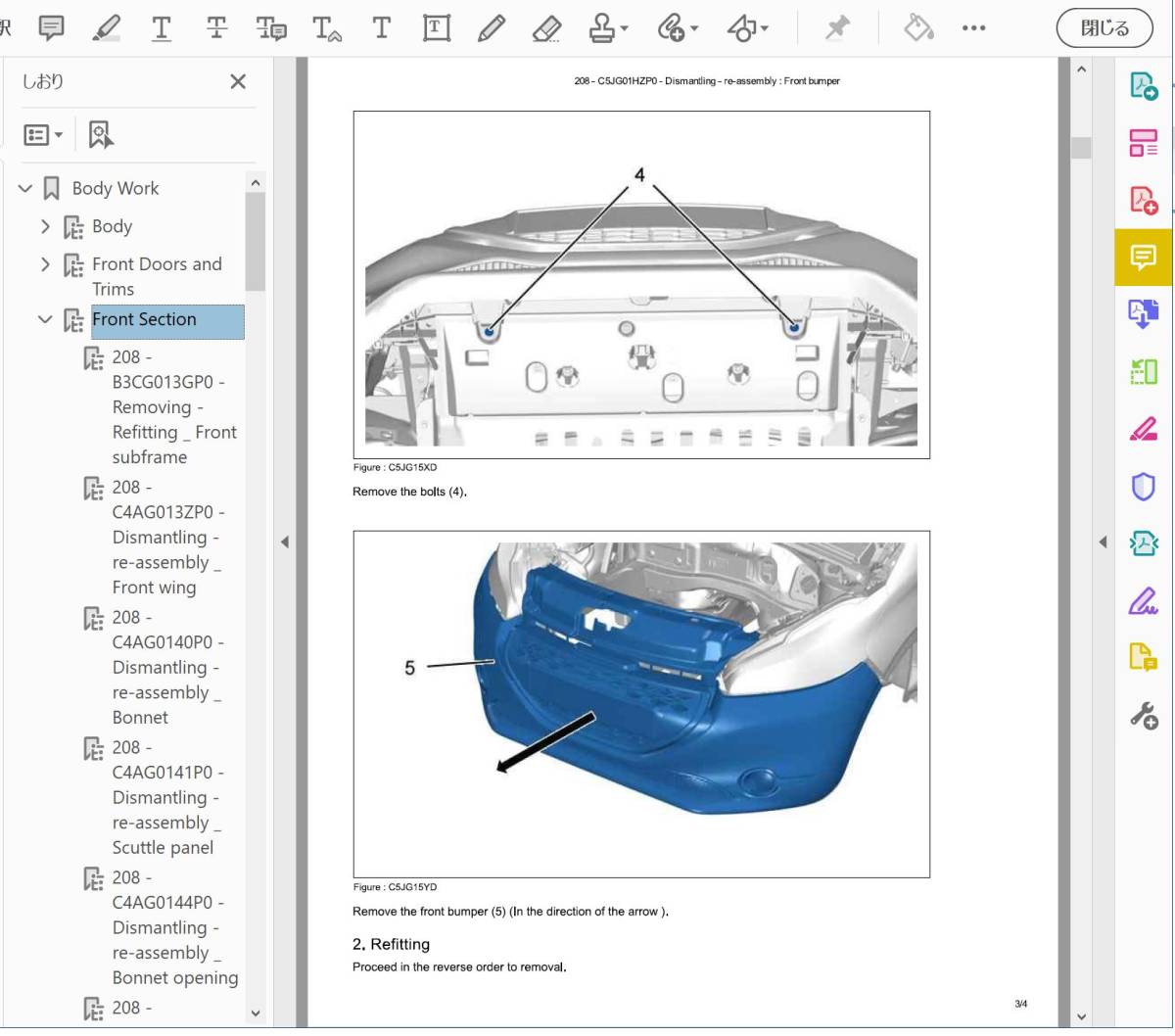Screen dimensions: 1175x1036
Task: Select the Body bookmark entry
Action: click(x=112, y=226)
